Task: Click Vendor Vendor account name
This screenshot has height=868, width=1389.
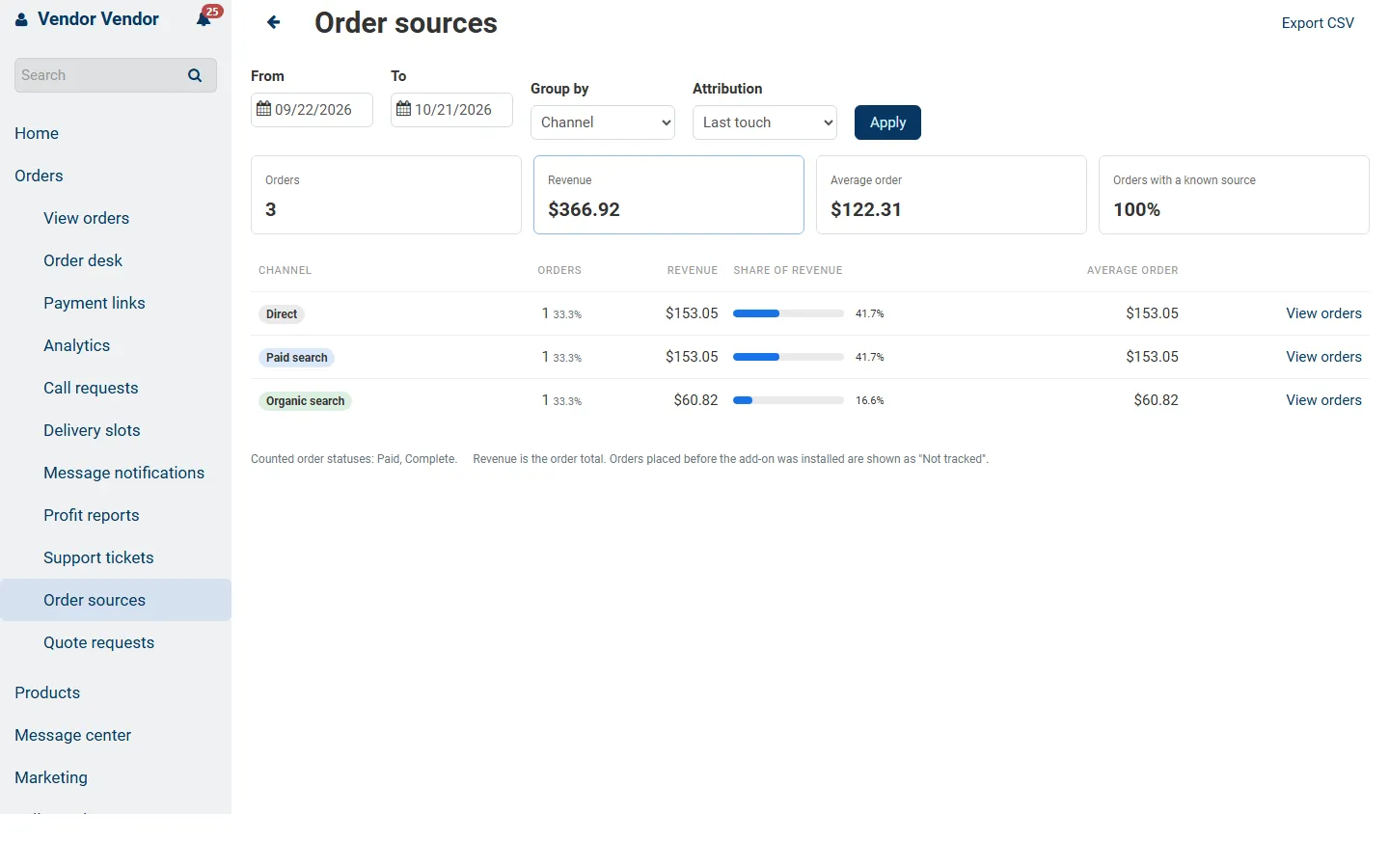Action: [x=98, y=19]
